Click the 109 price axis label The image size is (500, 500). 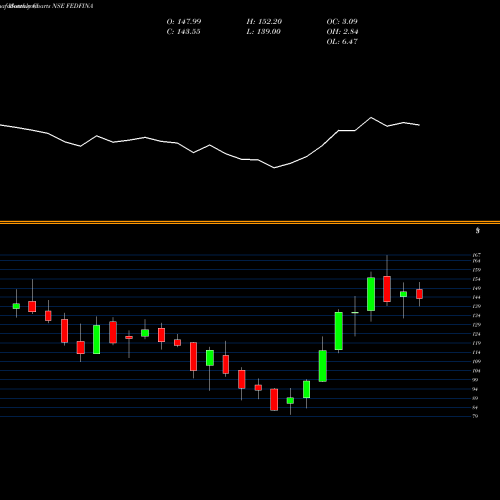[x=477, y=361]
